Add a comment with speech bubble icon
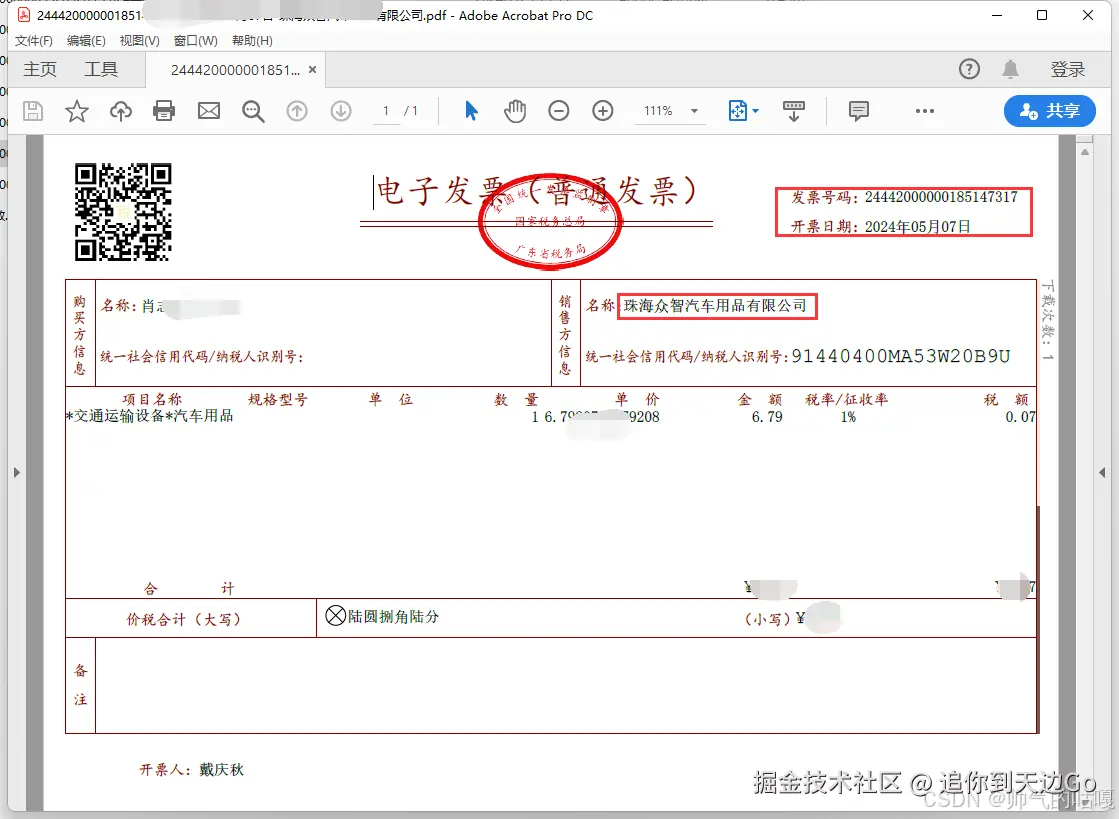Image resolution: width=1119 pixels, height=819 pixels. 859,111
